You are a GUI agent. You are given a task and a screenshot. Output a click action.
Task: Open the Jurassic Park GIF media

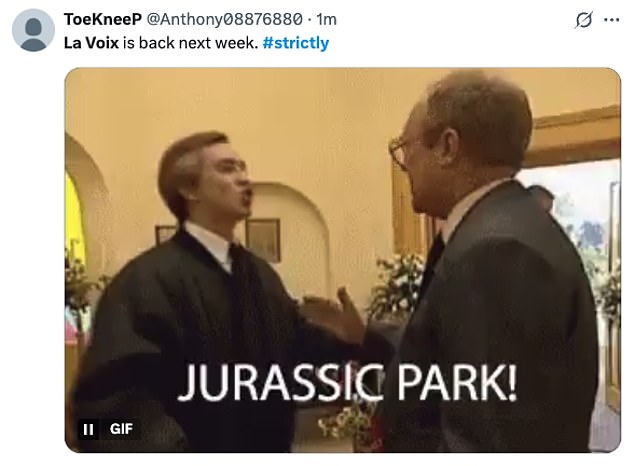pos(342,260)
